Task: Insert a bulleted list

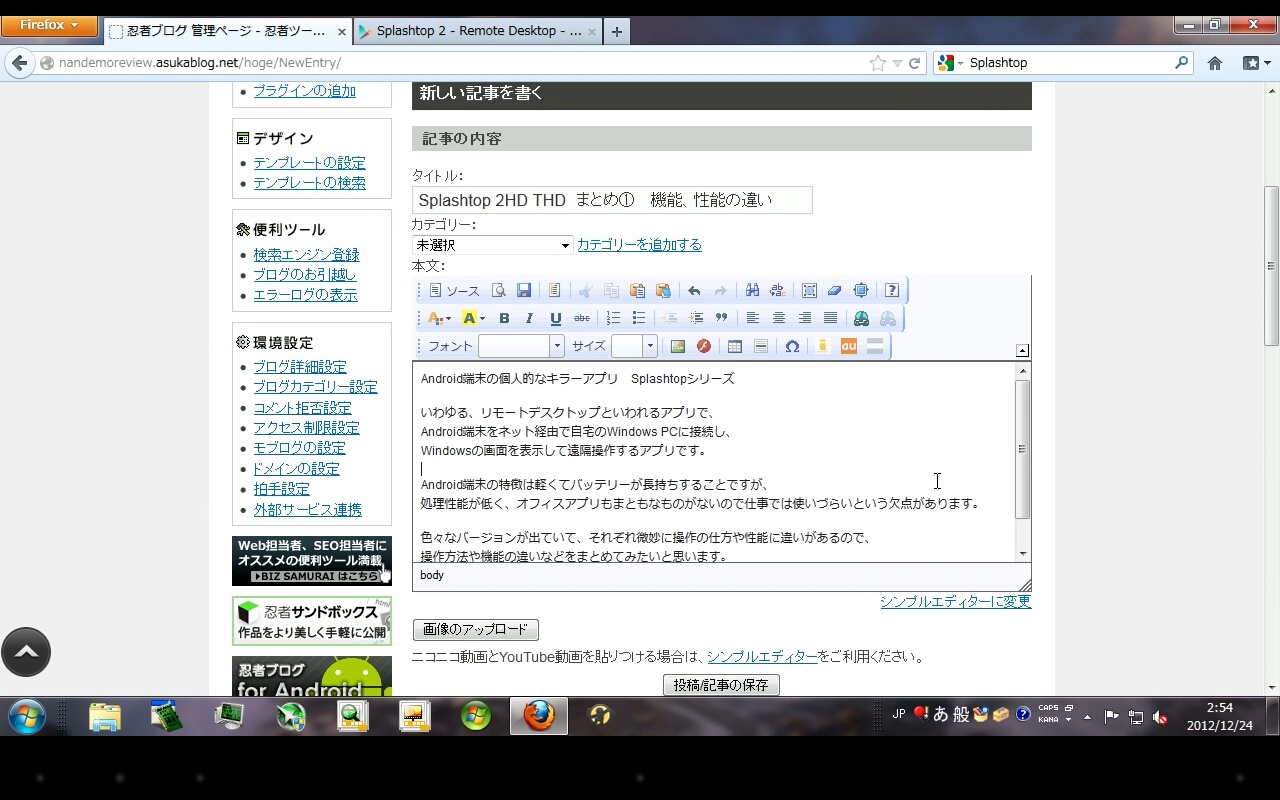Action: 638,319
